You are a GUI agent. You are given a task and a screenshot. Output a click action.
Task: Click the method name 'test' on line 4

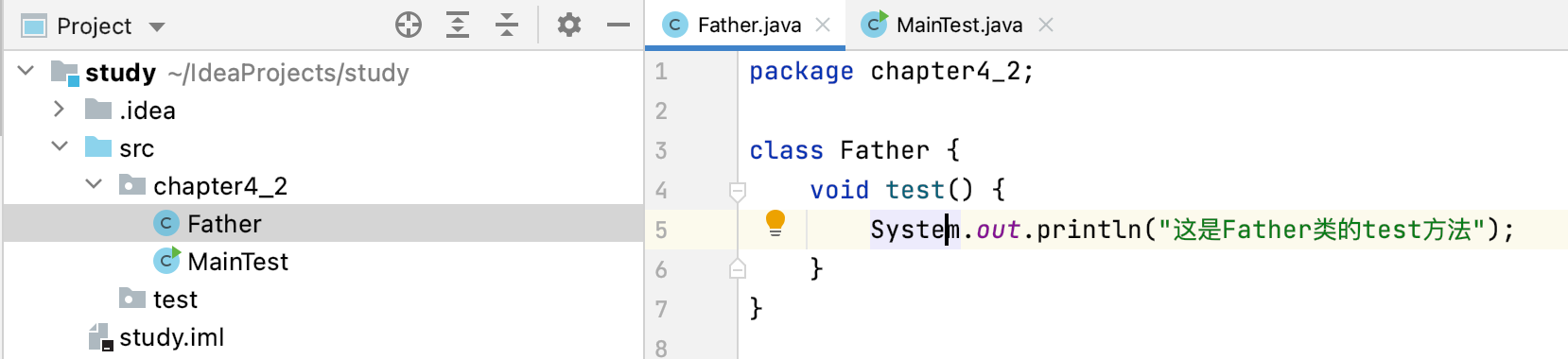tap(915, 190)
